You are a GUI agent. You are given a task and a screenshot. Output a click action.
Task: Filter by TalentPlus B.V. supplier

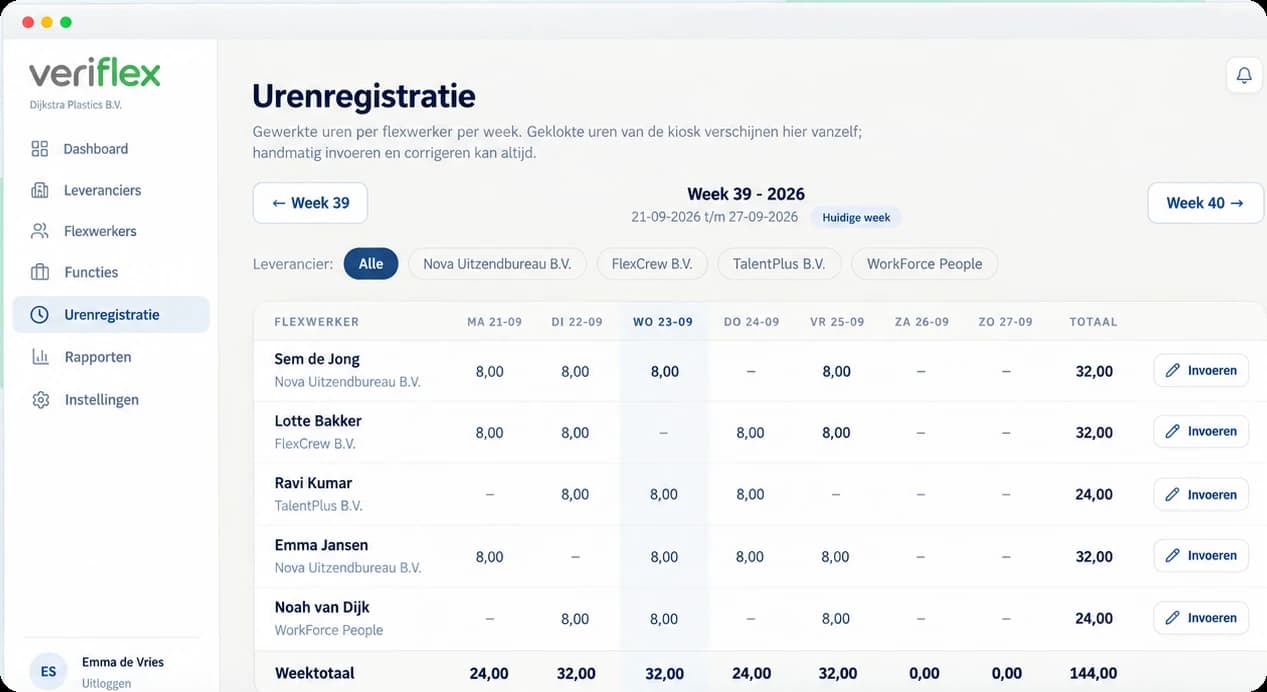click(x=779, y=264)
